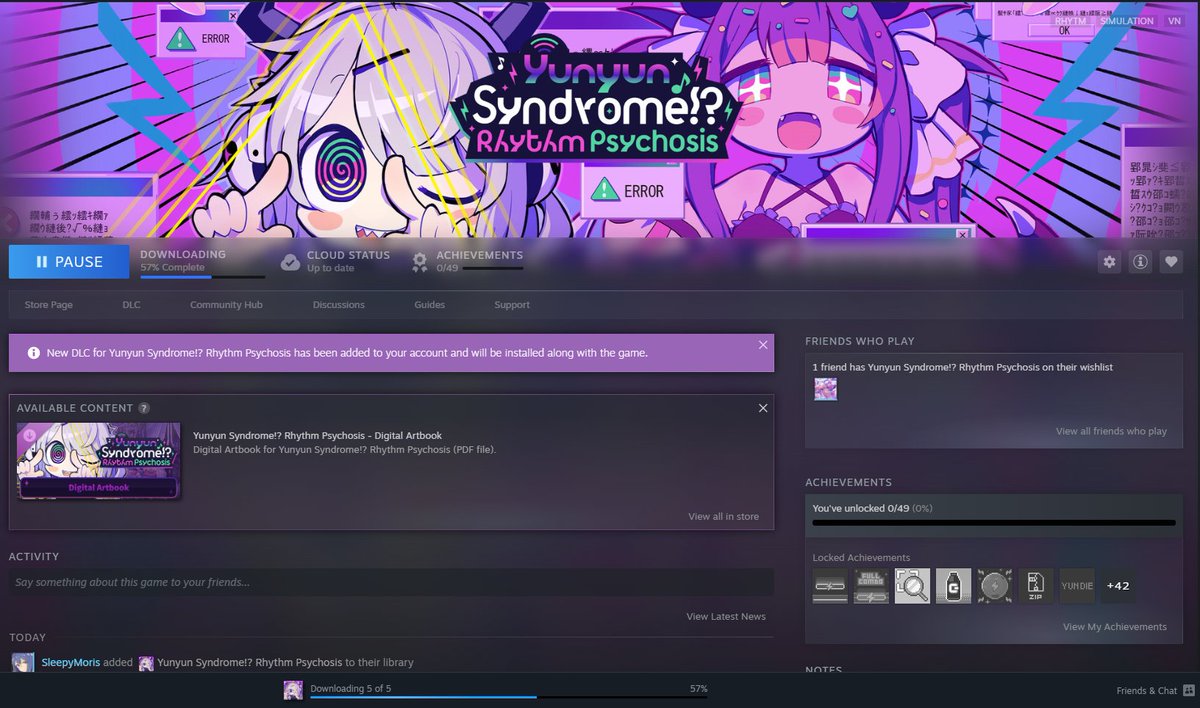Open SleepyMoris profile link
The image size is (1200, 708).
[x=70, y=663]
